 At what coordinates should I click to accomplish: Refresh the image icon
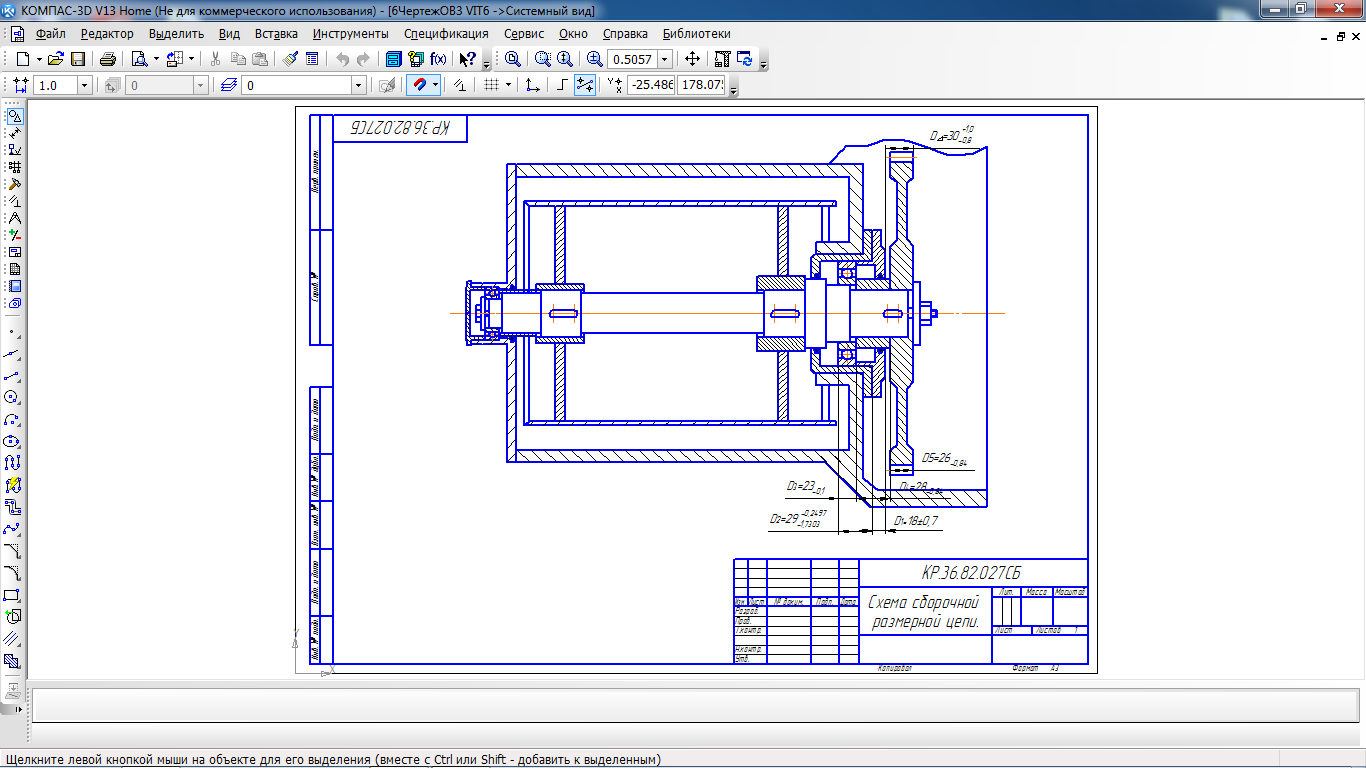745,59
